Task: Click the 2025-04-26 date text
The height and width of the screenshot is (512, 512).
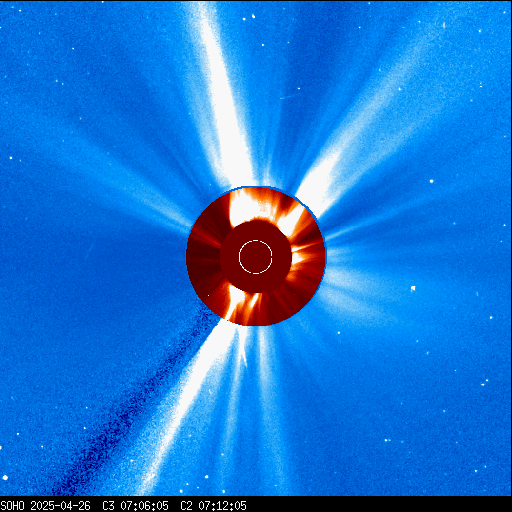Action: [x=60, y=506]
